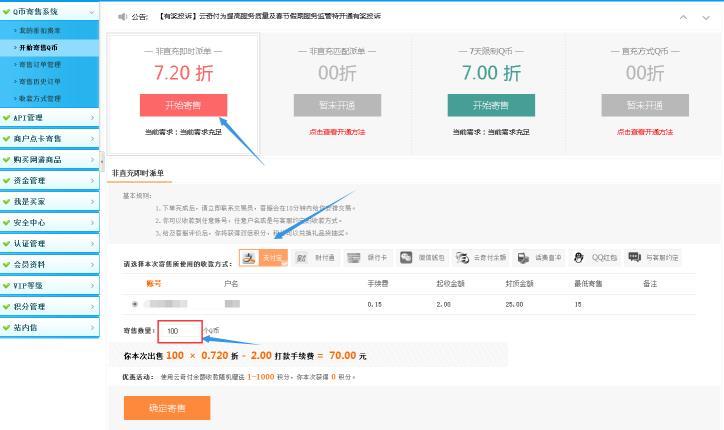Click 暂未开通 under 非直充匹配派单
The image size is (724, 430).
(337, 105)
